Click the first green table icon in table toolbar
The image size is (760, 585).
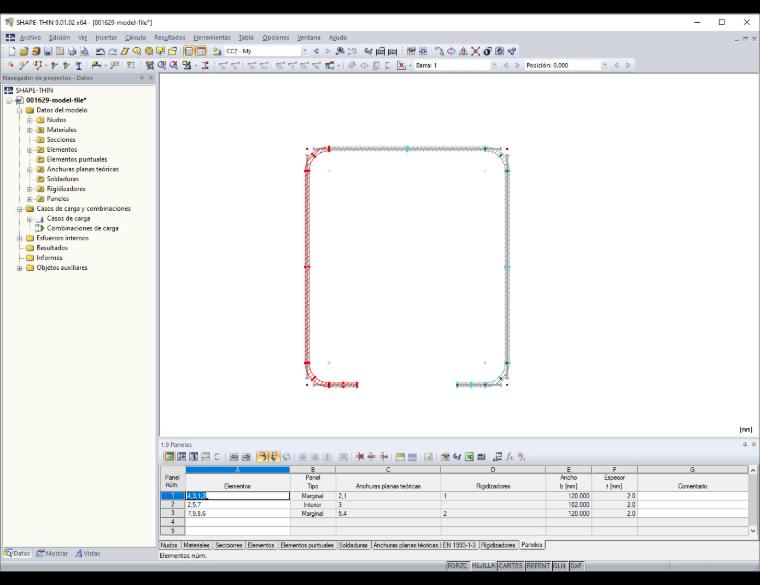pyautogui.click(x=169, y=457)
